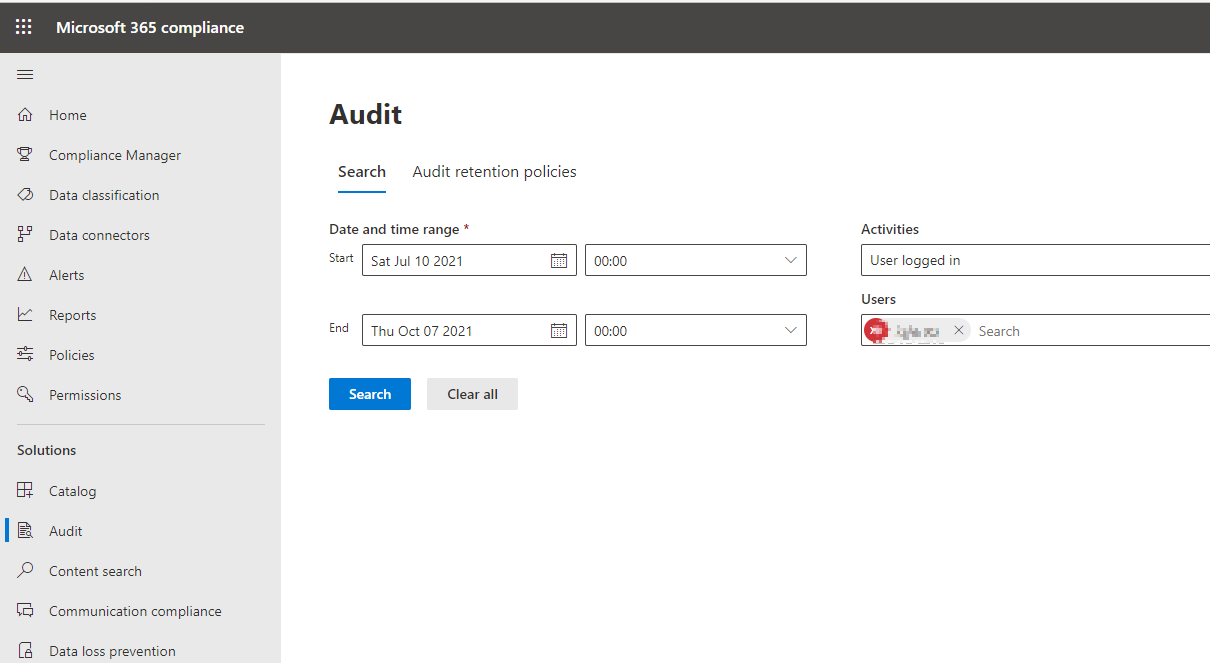Click the Data connectors icon
The height and width of the screenshot is (663, 1210).
(x=26, y=235)
